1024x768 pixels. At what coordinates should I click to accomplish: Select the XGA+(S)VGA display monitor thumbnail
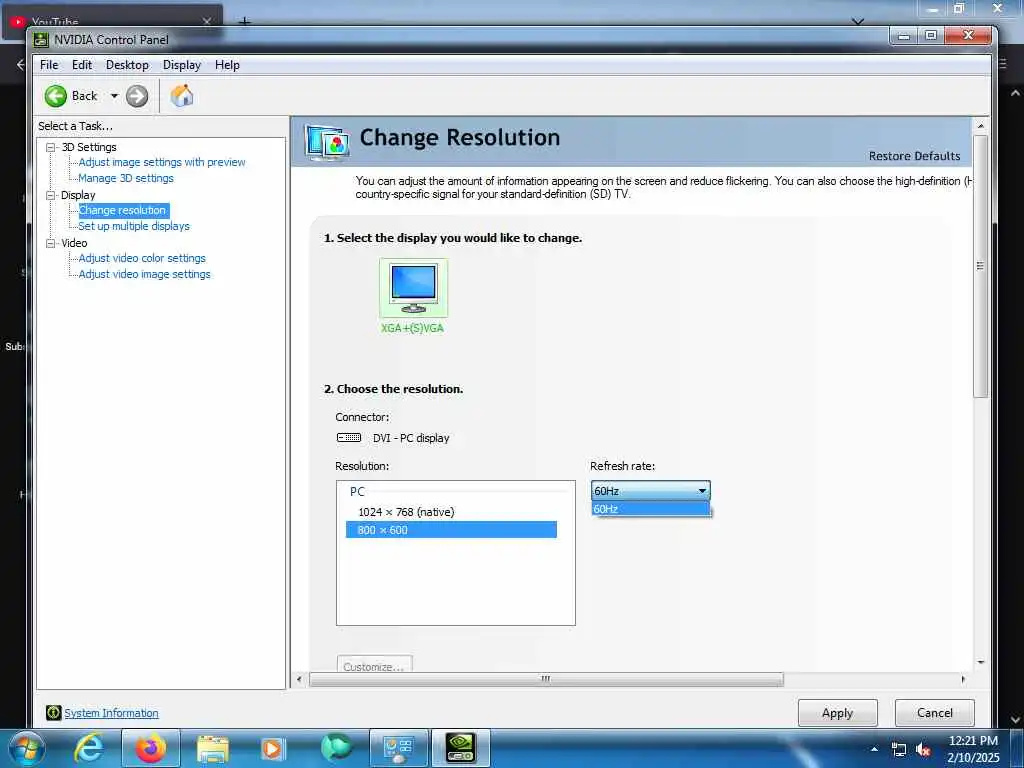[413, 288]
